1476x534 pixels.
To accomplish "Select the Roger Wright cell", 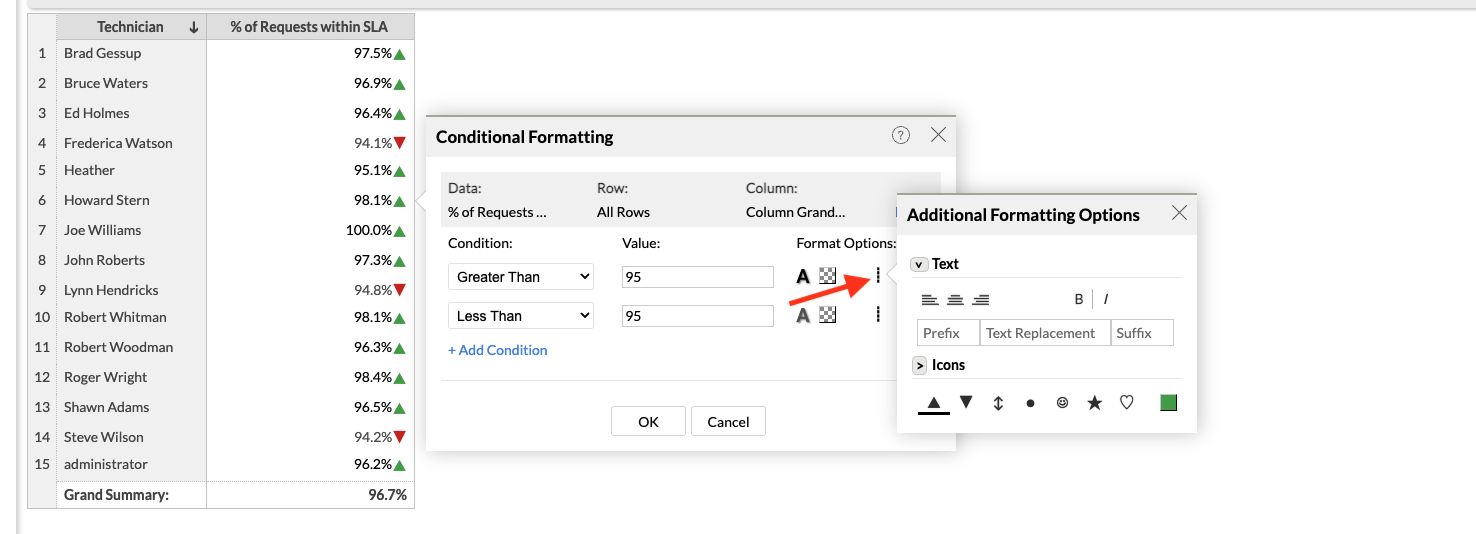I will (132, 377).
